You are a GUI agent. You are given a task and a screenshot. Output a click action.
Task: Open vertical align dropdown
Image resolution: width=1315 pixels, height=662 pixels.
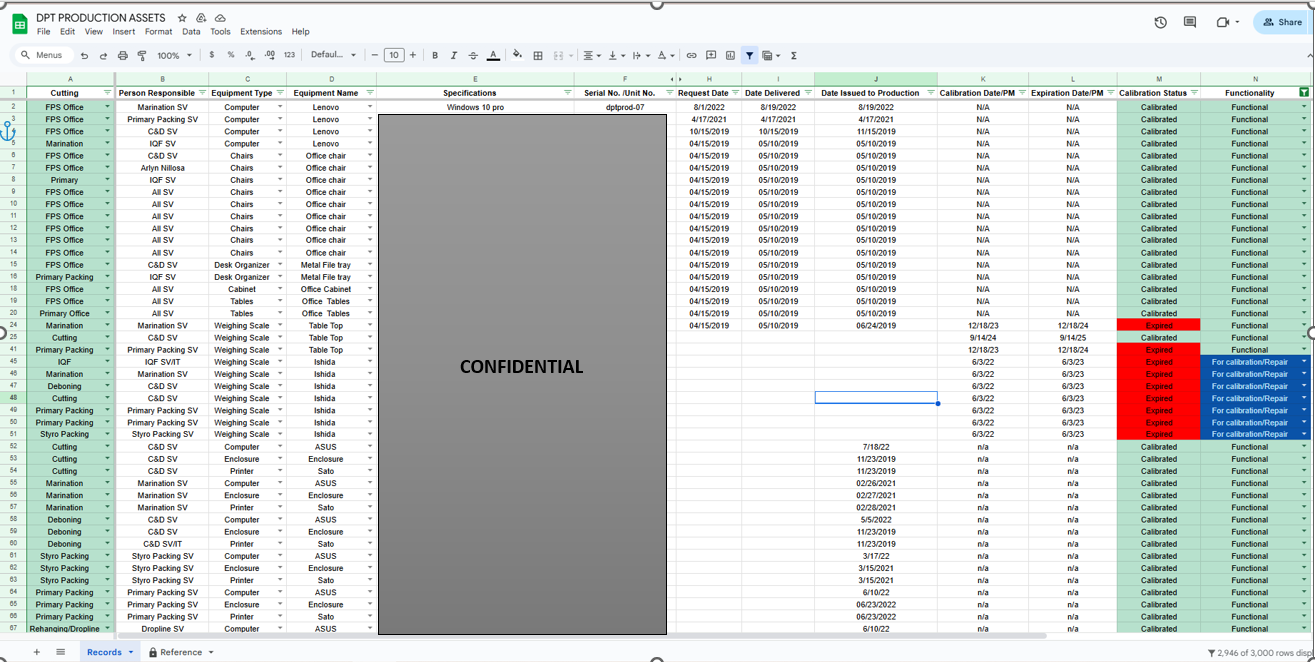tap(615, 56)
